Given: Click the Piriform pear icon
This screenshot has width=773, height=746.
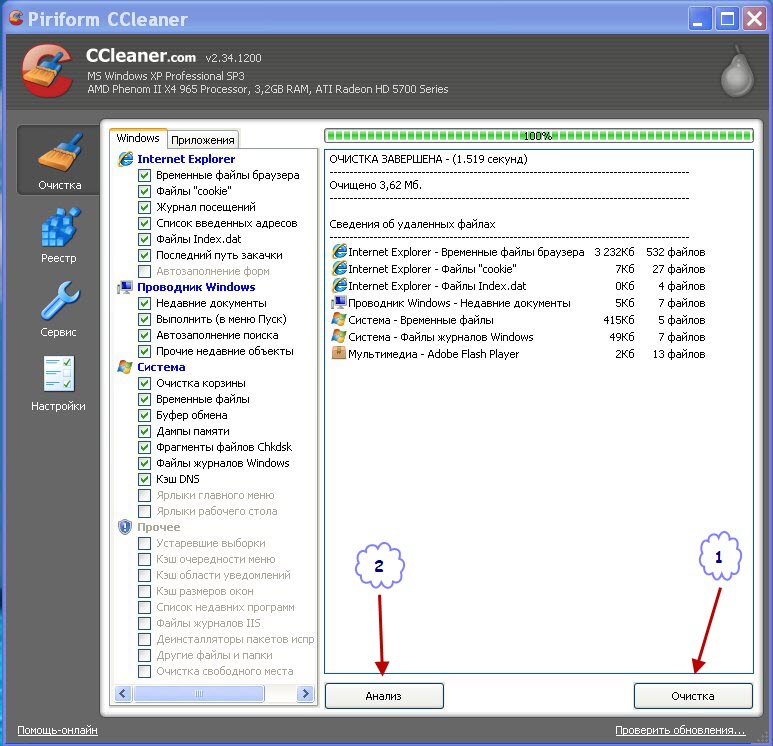Looking at the screenshot, I should click(738, 72).
